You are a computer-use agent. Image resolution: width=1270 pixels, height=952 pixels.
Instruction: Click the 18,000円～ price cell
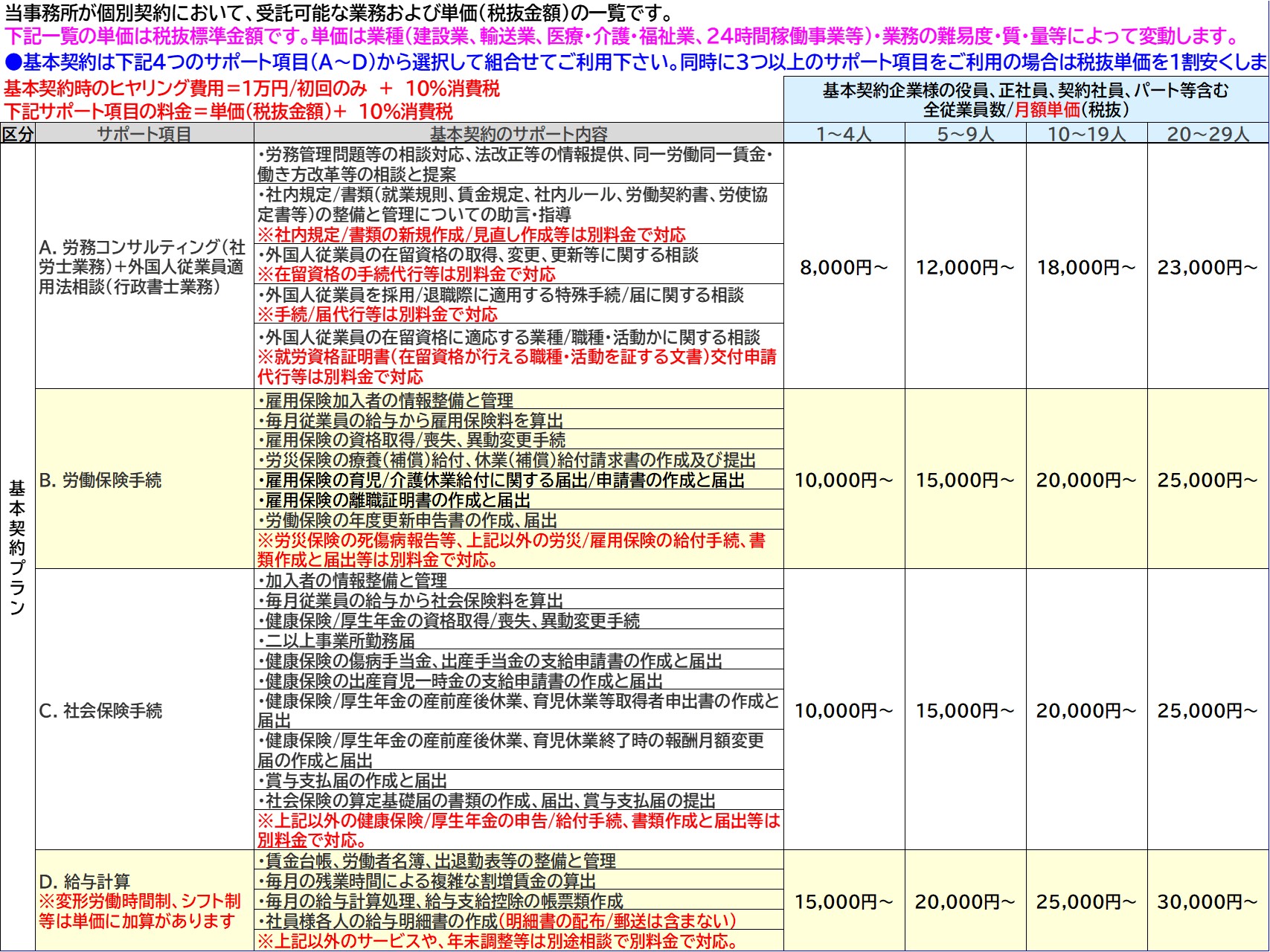point(1086,268)
